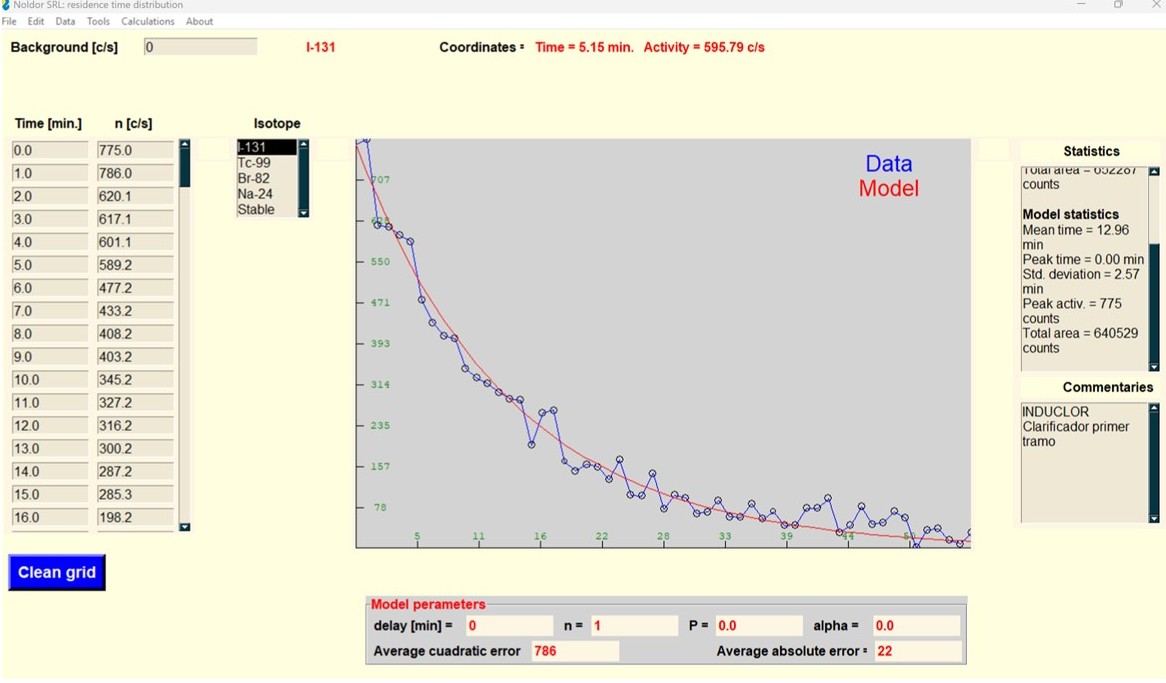
Task: Click Statistics panel scroll up arrow
Action: click(x=1154, y=172)
